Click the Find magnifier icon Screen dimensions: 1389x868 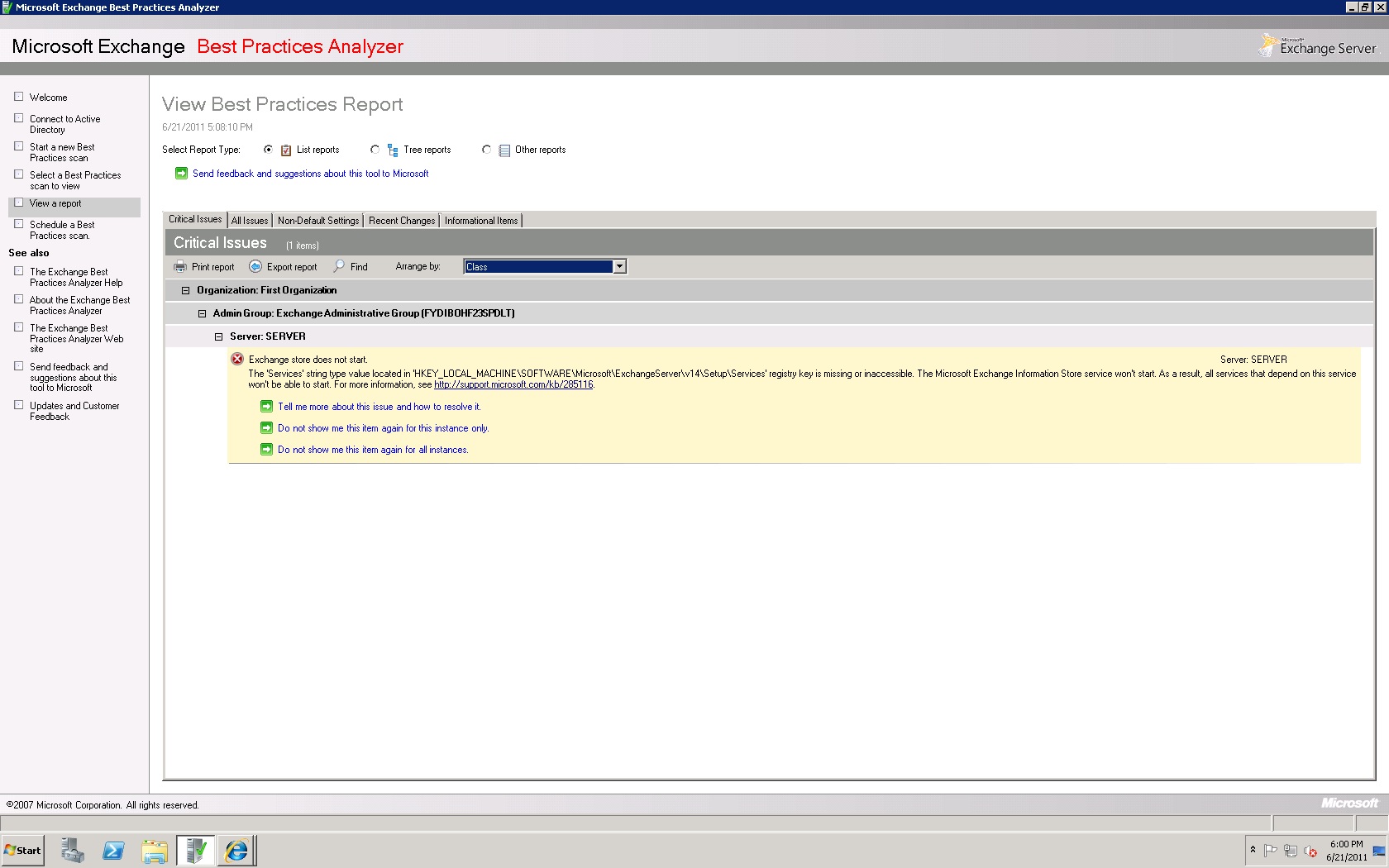tap(339, 266)
